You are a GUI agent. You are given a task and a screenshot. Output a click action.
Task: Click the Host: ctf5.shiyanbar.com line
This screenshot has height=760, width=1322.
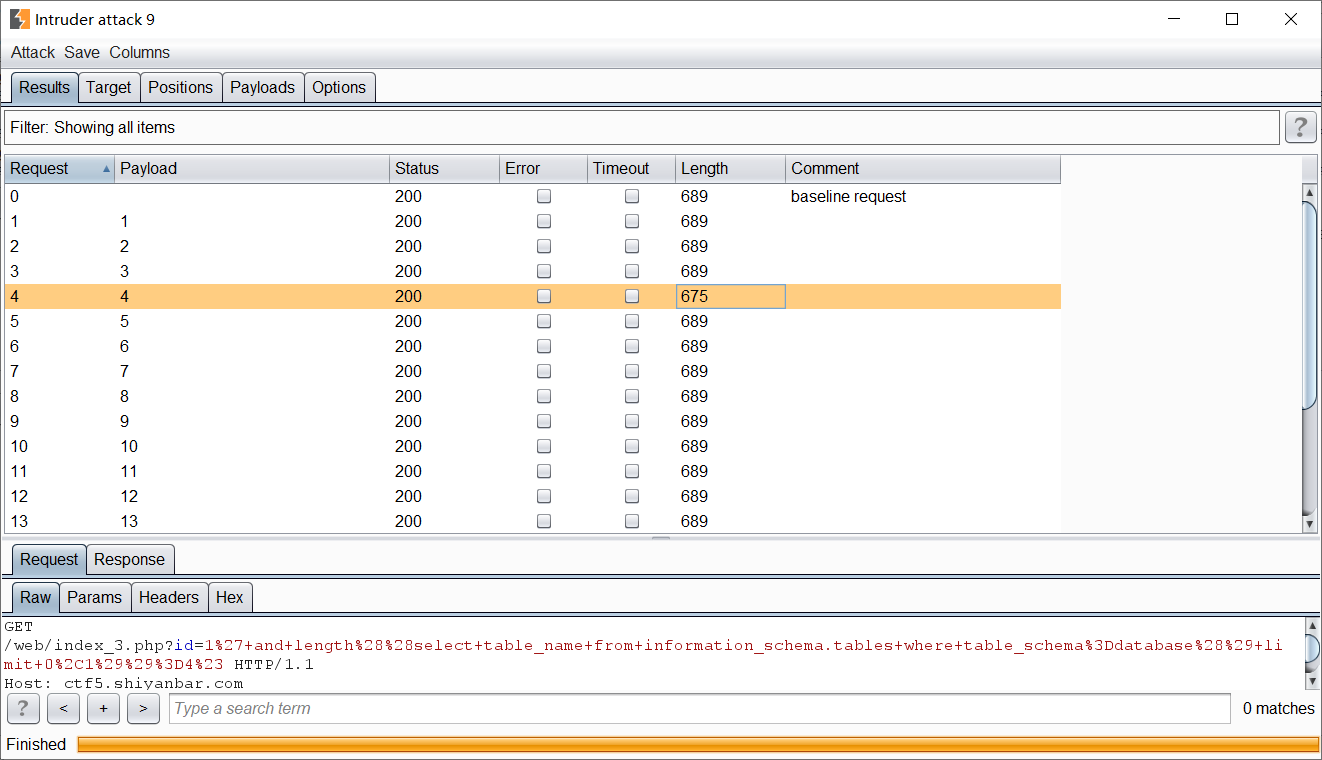coord(124,684)
